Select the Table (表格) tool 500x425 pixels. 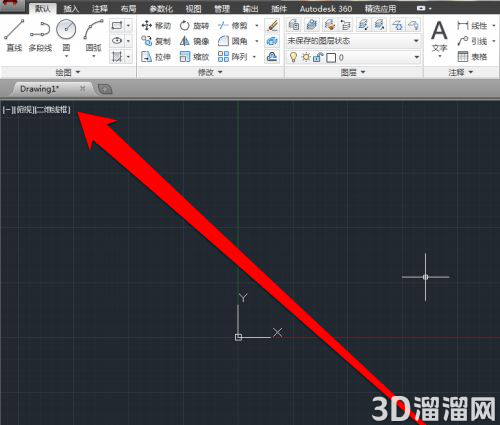[x=472, y=57]
